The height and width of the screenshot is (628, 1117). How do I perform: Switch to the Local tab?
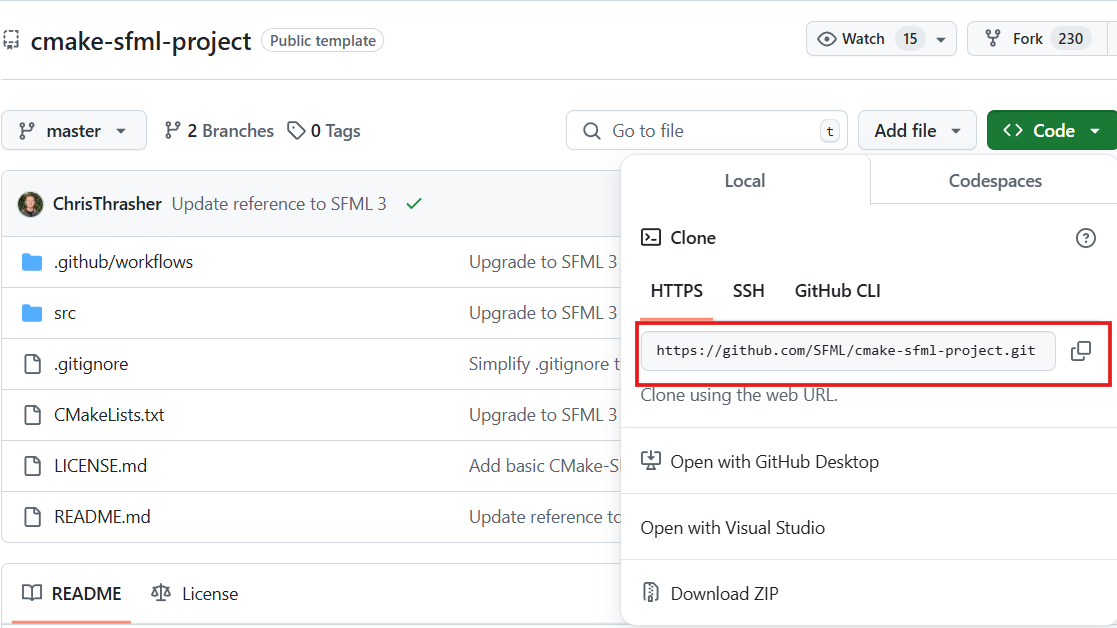point(745,181)
